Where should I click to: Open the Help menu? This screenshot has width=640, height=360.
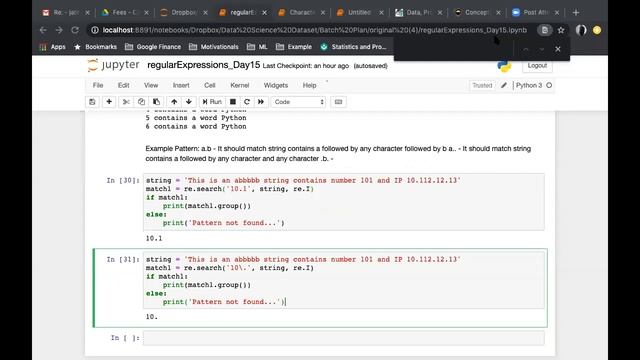309,85
